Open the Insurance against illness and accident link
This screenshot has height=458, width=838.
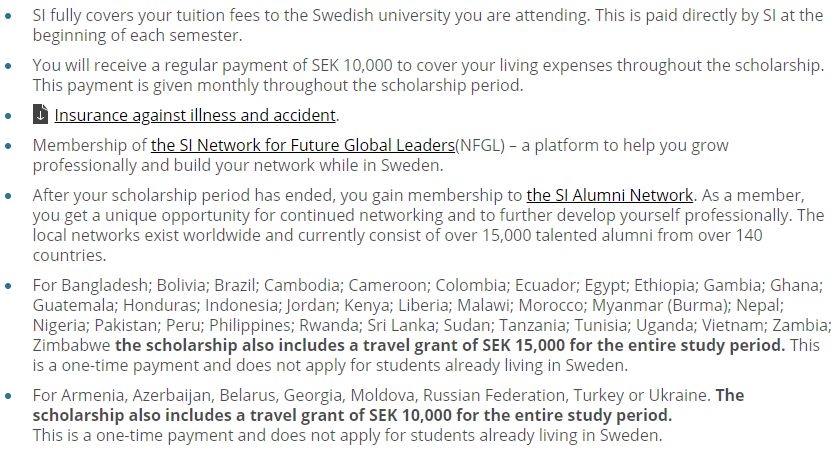(196, 115)
